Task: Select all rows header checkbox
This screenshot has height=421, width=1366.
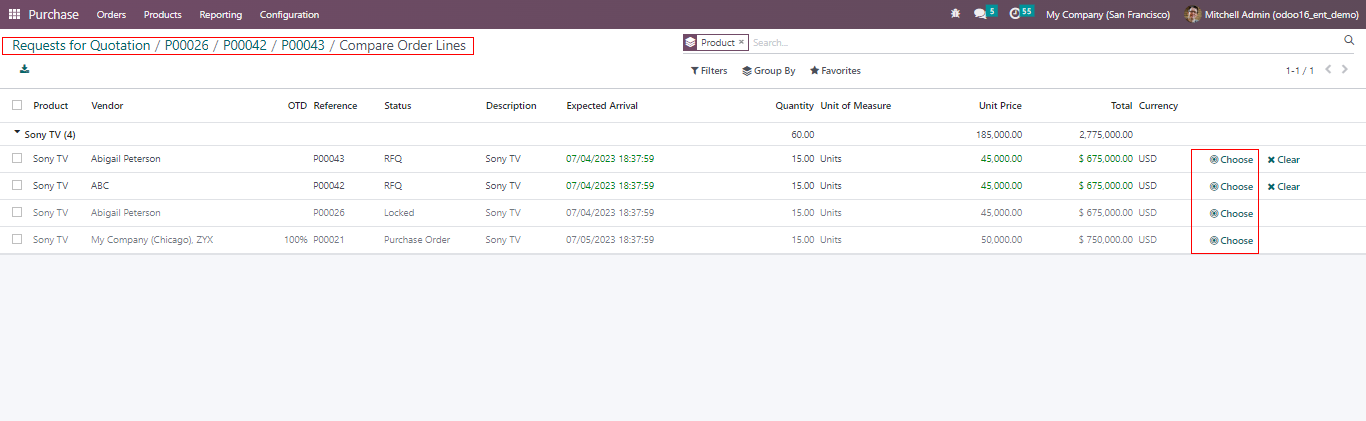Action: coord(17,105)
